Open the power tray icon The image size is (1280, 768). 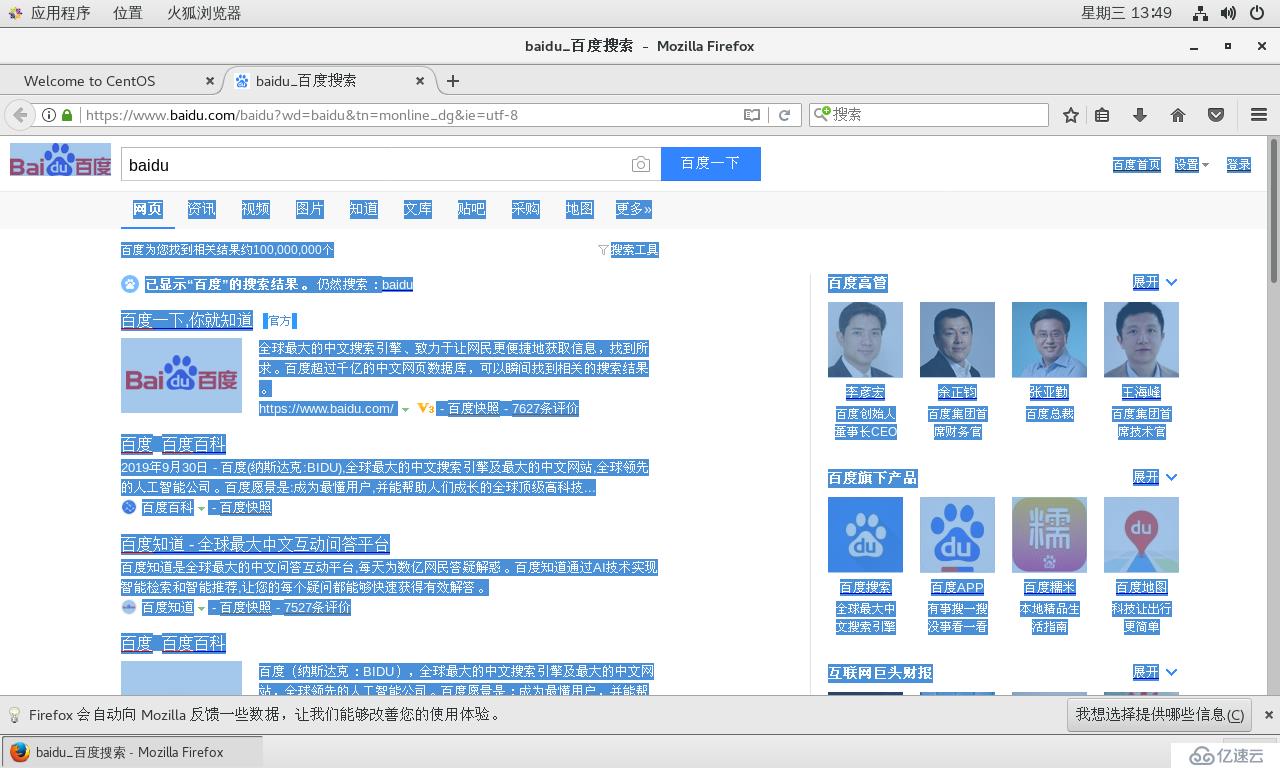point(1258,13)
